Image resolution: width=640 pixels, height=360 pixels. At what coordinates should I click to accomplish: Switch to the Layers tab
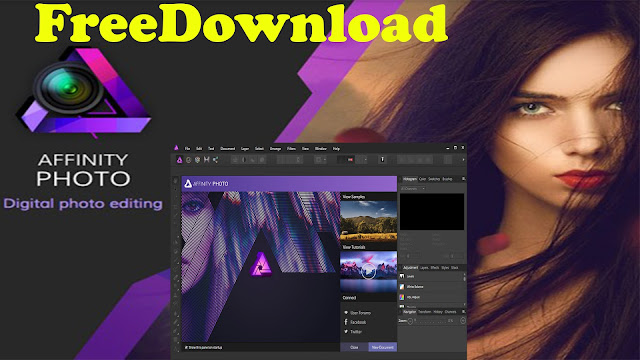pos(424,268)
